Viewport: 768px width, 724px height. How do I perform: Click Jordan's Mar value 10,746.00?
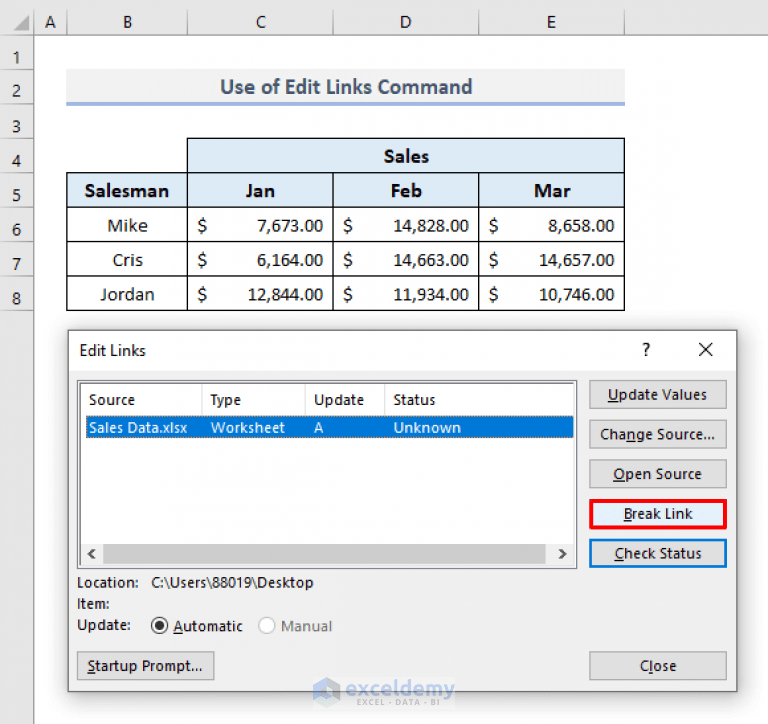[552, 293]
